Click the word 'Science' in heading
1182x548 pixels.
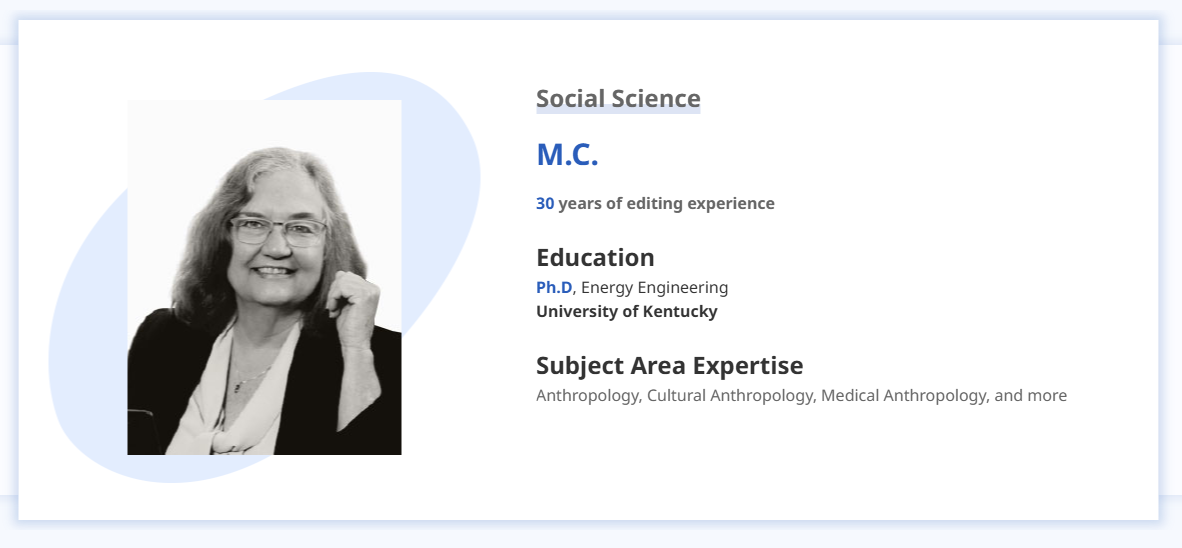pos(657,99)
